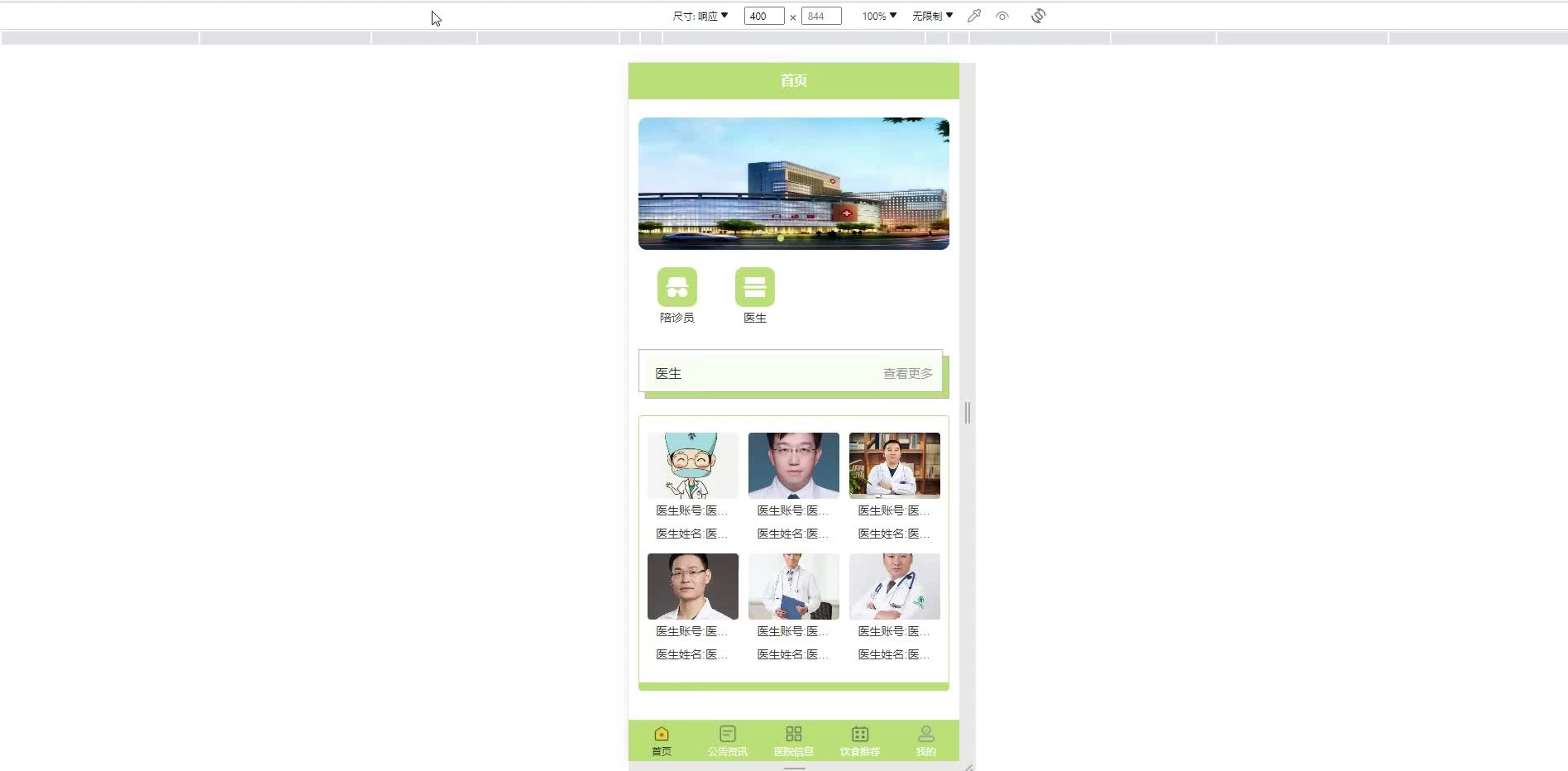
Task: Click the right-edge viewport resize handle
Action: click(x=968, y=413)
